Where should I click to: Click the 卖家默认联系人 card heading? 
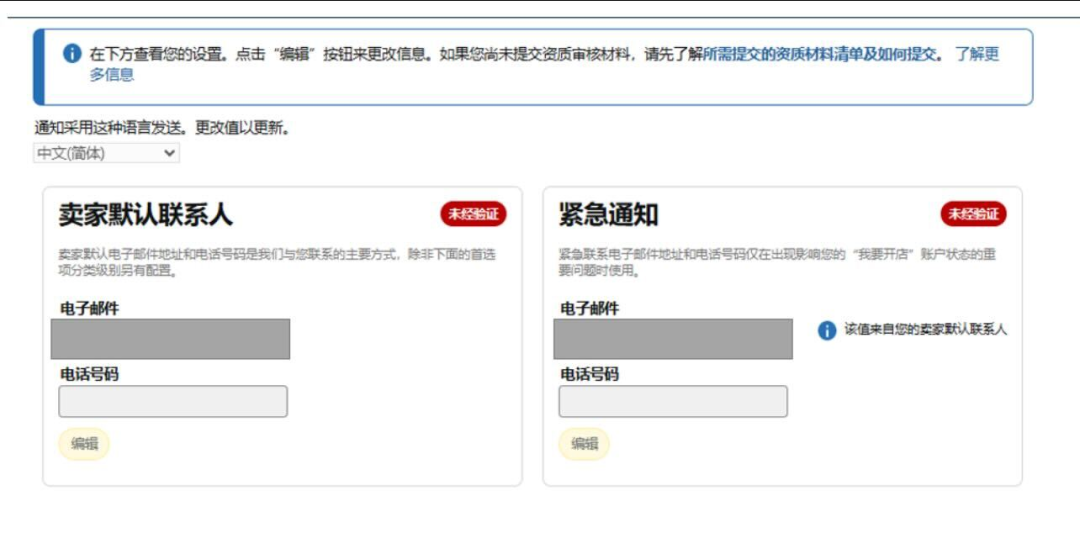click(x=146, y=214)
